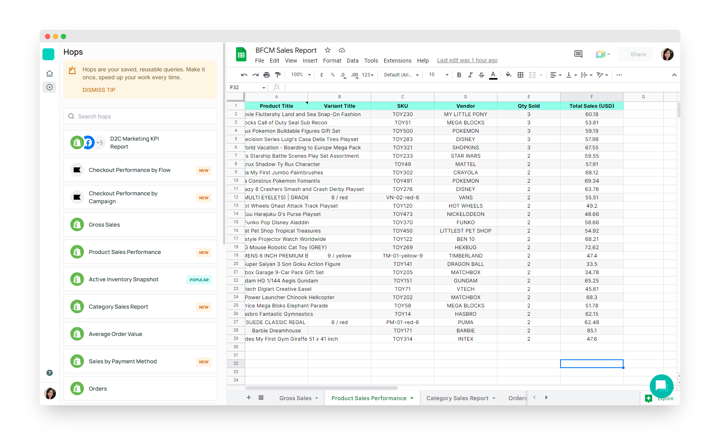720x435 pixels.
Task: Open the help question mark icon
Action: [50, 373]
